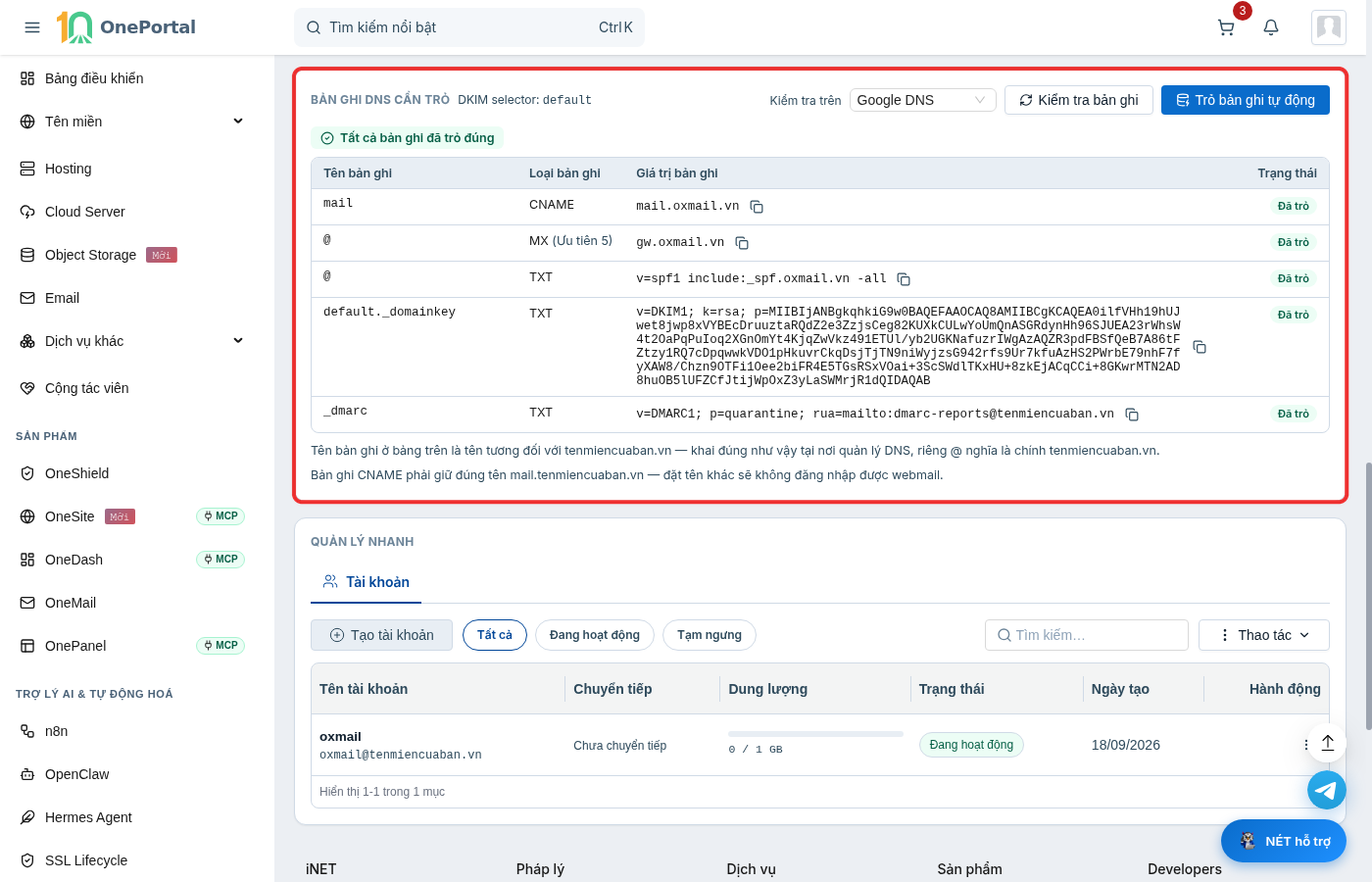
Task: Copy the mail.oxmail.vn CNAME value
Action: [x=757, y=207]
